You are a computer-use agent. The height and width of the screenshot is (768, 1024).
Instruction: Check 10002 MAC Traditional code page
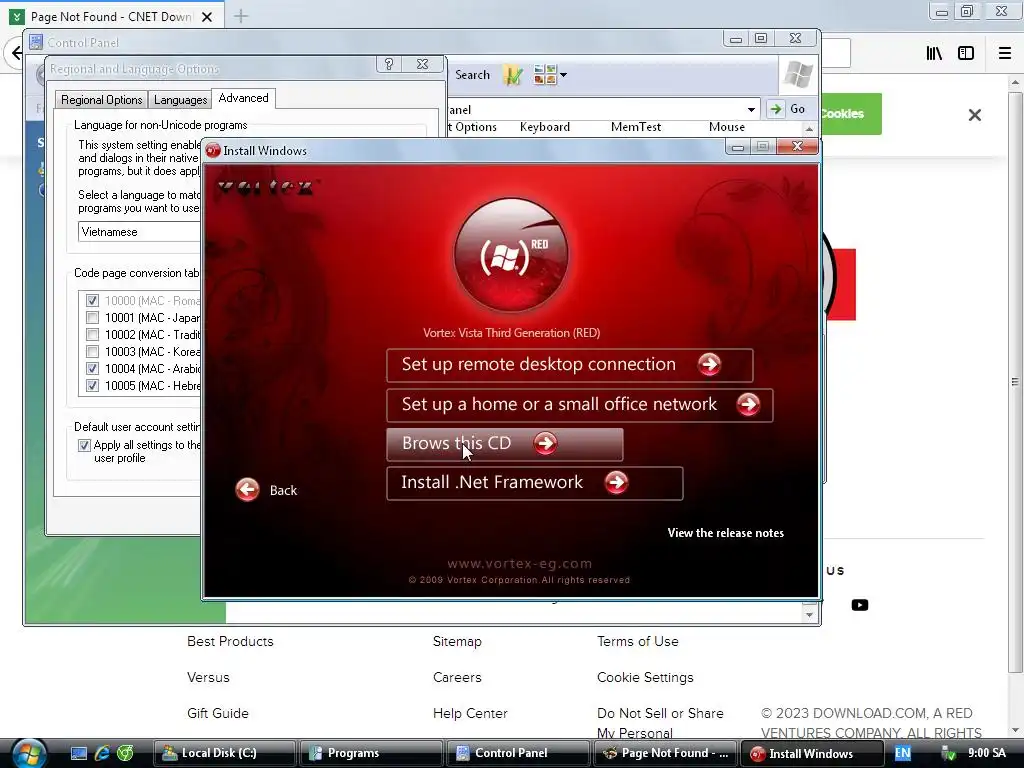coord(92,334)
